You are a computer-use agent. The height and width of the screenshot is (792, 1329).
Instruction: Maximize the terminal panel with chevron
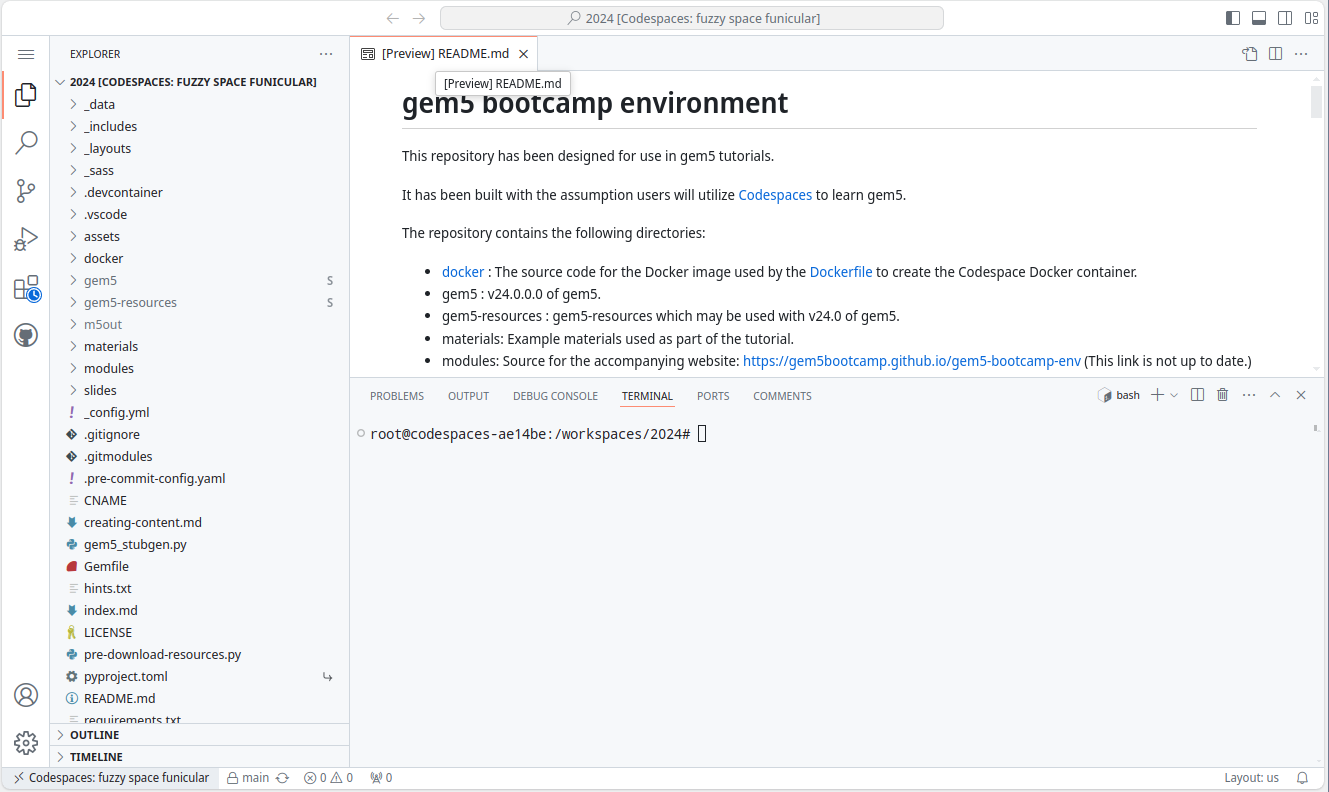[1275, 394]
